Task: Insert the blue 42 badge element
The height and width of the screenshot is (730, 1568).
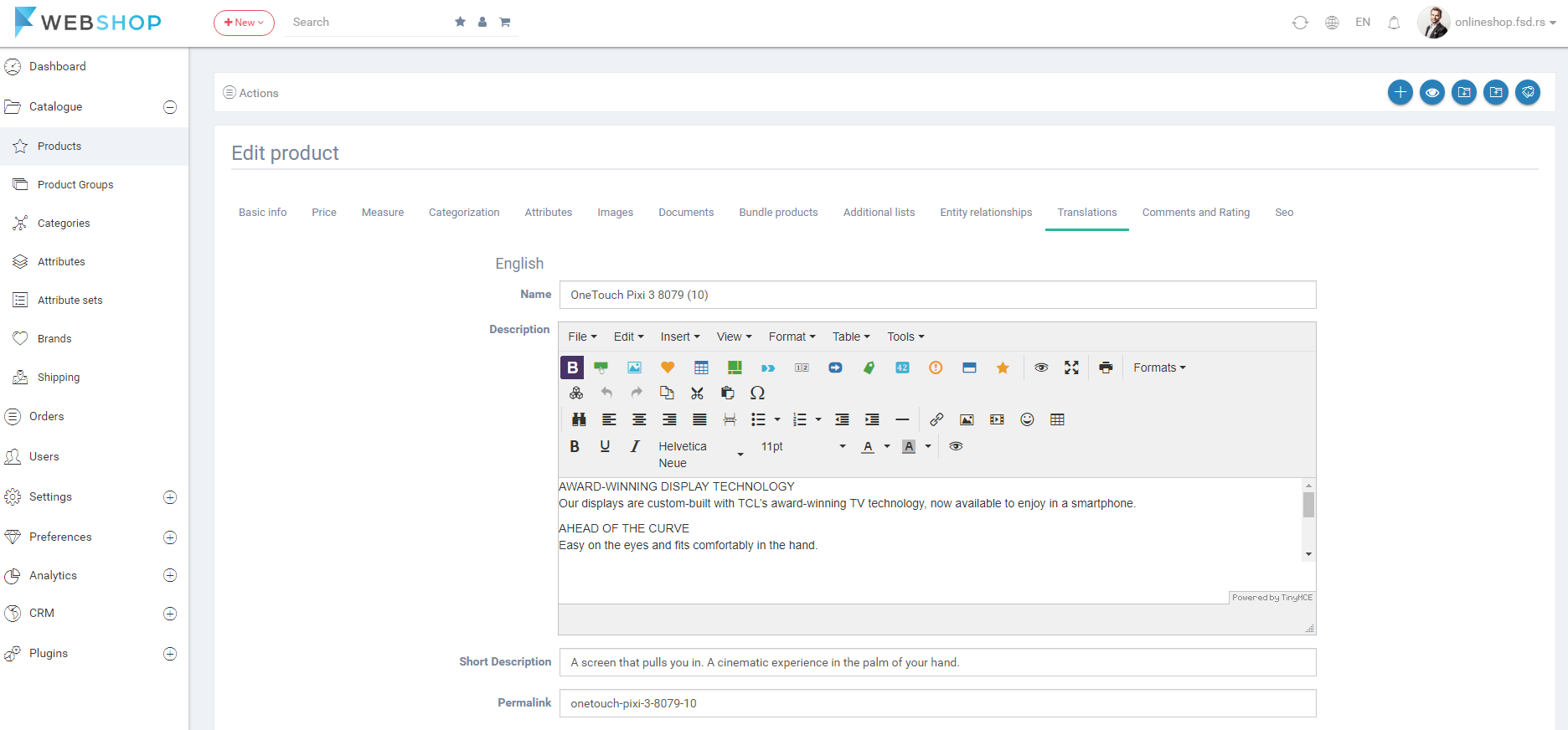Action: coord(902,368)
